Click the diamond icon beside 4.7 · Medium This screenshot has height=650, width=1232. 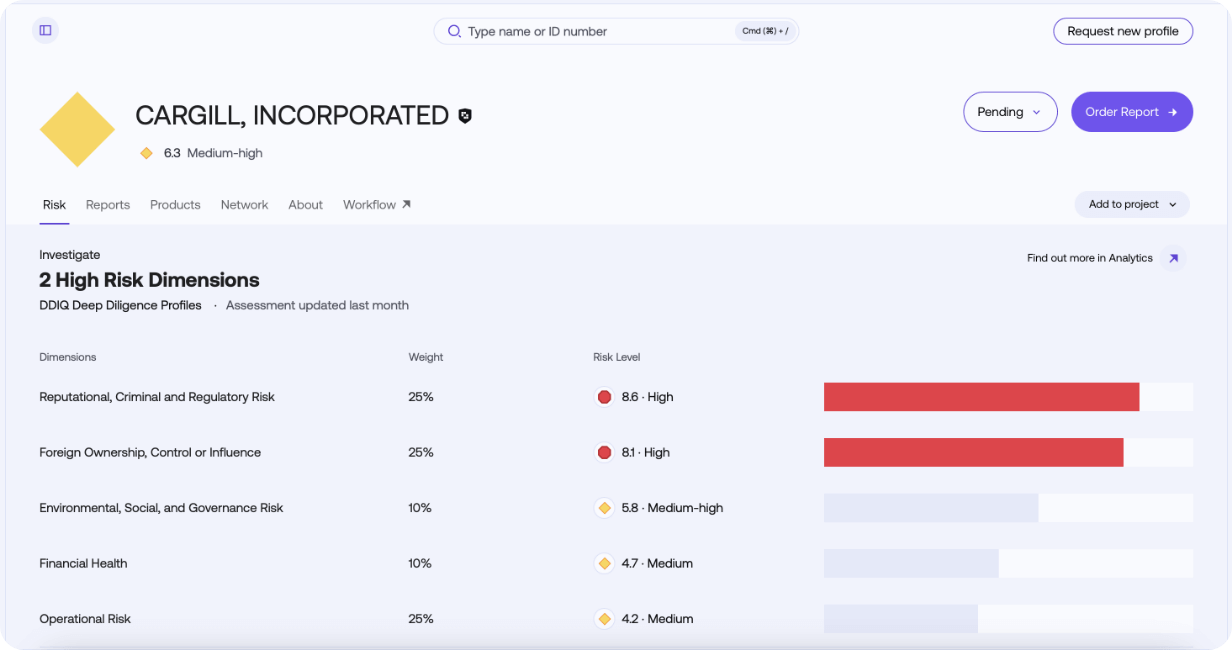tap(604, 563)
